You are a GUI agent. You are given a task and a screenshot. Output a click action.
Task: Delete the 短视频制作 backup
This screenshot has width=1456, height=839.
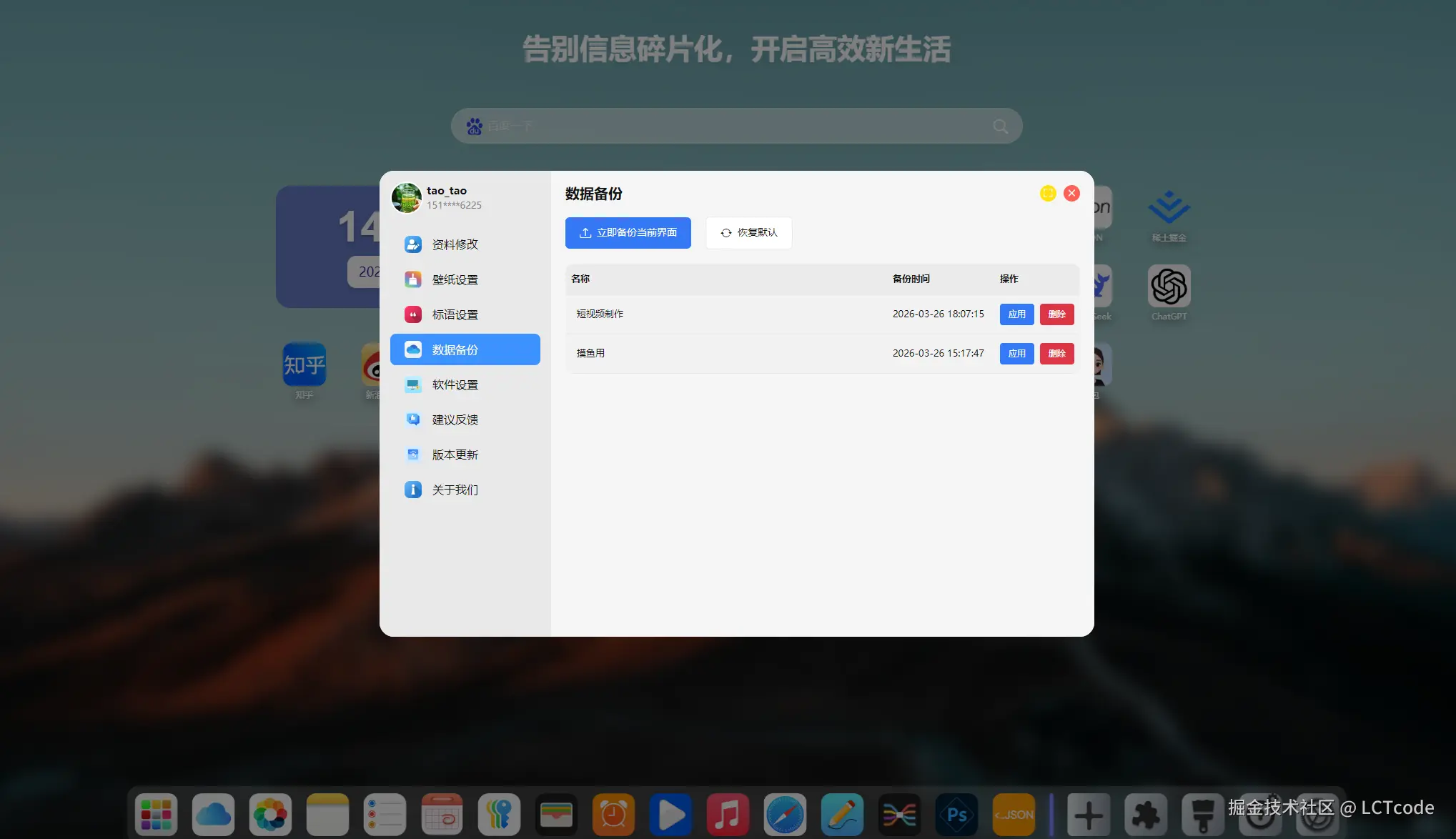point(1056,314)
